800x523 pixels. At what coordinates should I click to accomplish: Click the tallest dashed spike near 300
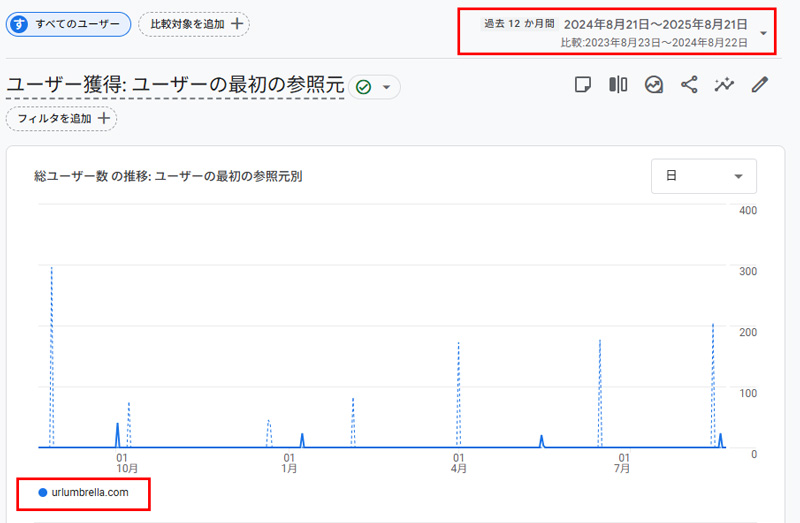pyautogui.click(x=52, y=357)
